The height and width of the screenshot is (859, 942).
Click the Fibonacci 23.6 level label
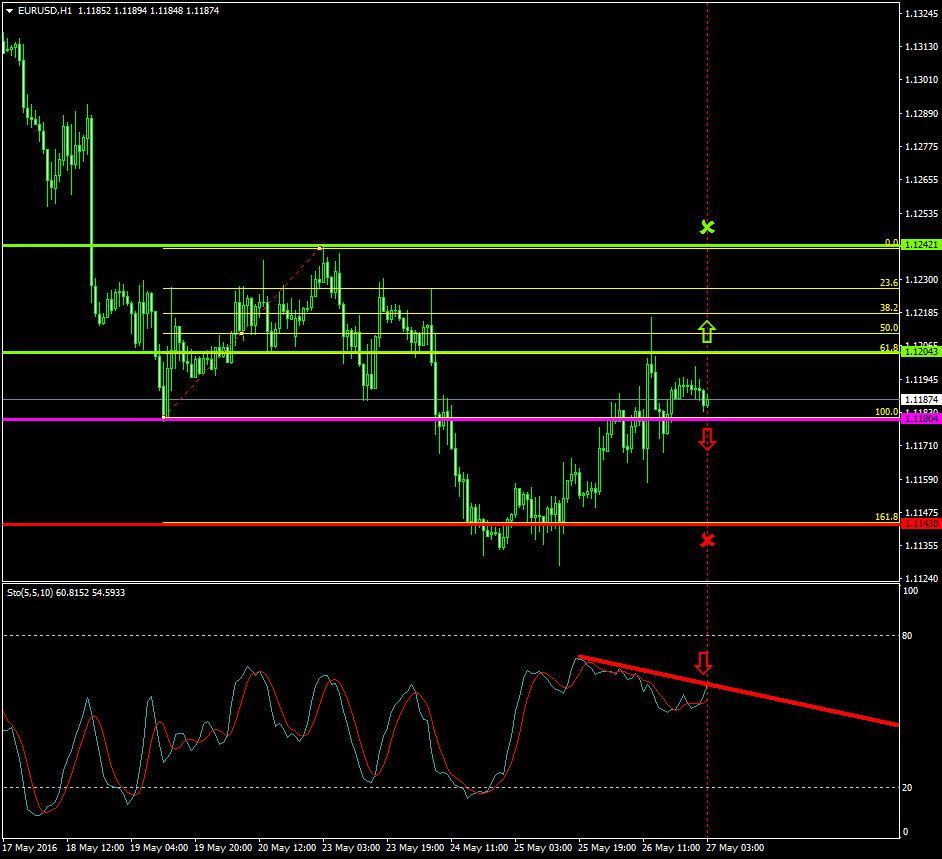(888, 283)
